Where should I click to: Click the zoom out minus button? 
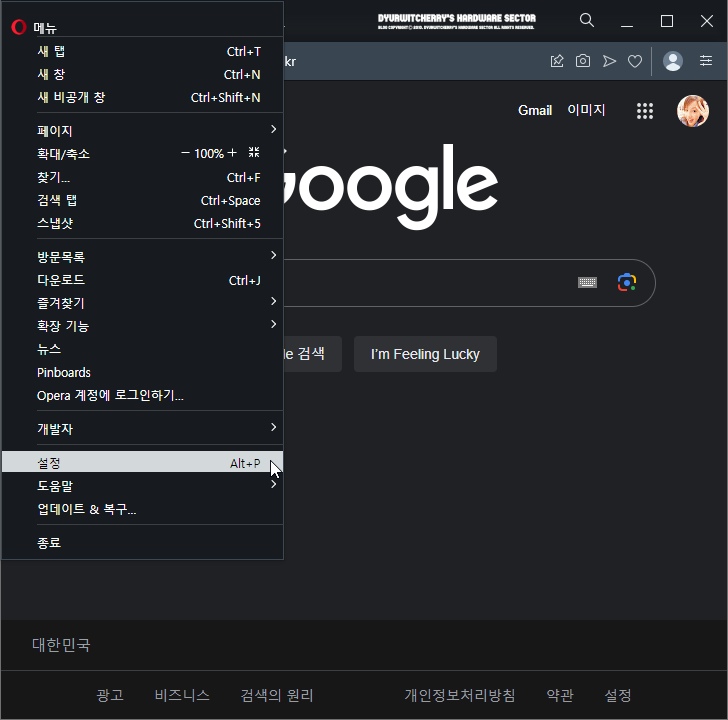click(x=185, y=153)
